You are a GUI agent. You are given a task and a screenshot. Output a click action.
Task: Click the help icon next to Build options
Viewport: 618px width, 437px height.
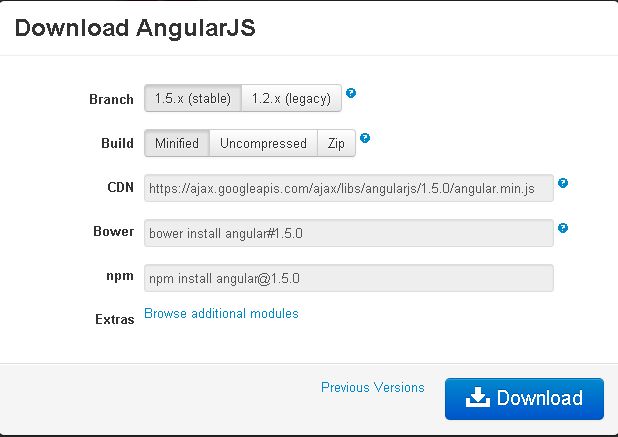[x=365, y=138]
